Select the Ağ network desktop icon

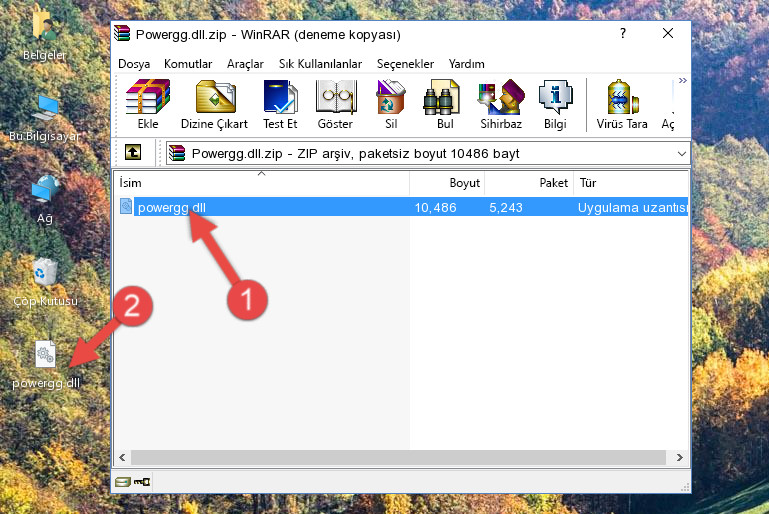coord(45,199)
